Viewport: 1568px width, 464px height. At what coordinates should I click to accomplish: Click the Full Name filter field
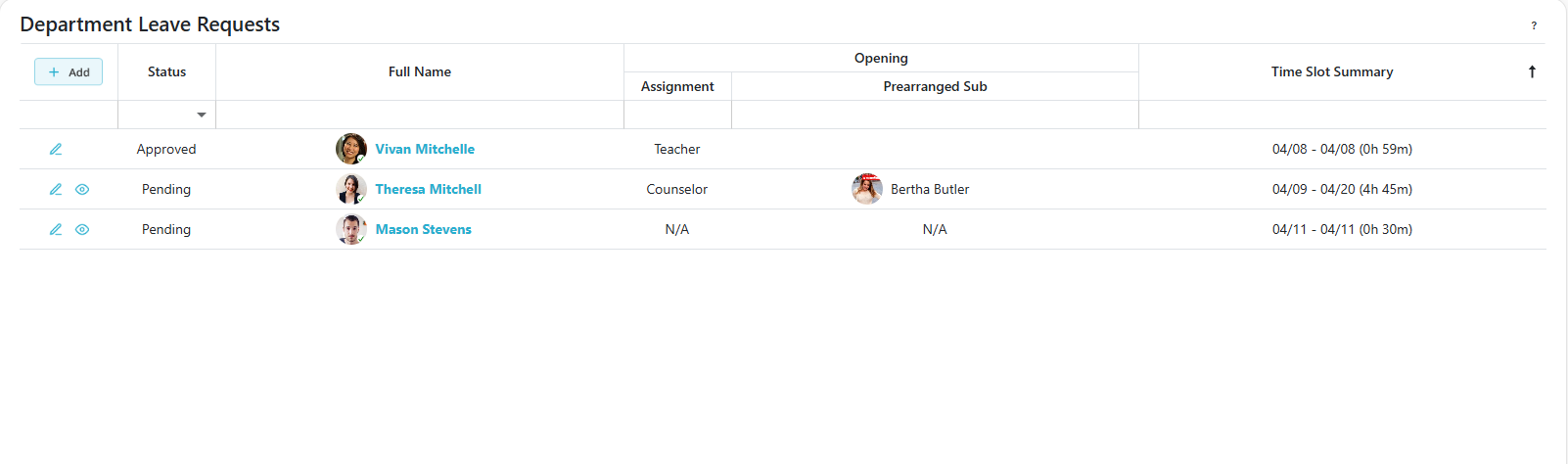419,115
